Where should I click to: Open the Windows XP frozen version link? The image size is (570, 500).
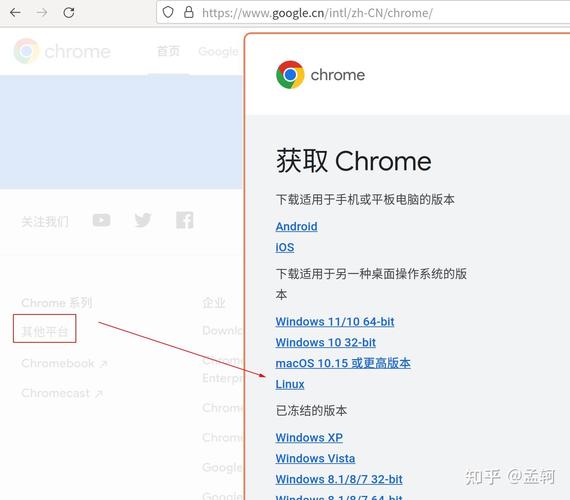tap(309, 437)
